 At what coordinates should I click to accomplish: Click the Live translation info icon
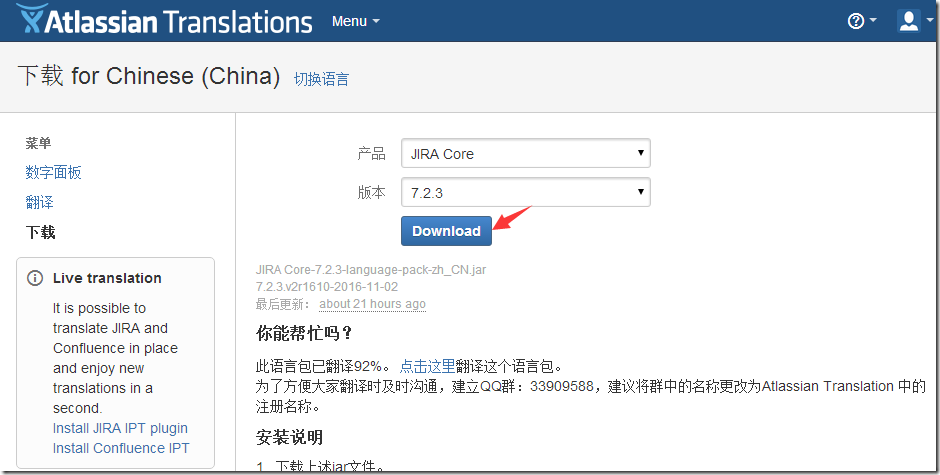coord(35,278)
